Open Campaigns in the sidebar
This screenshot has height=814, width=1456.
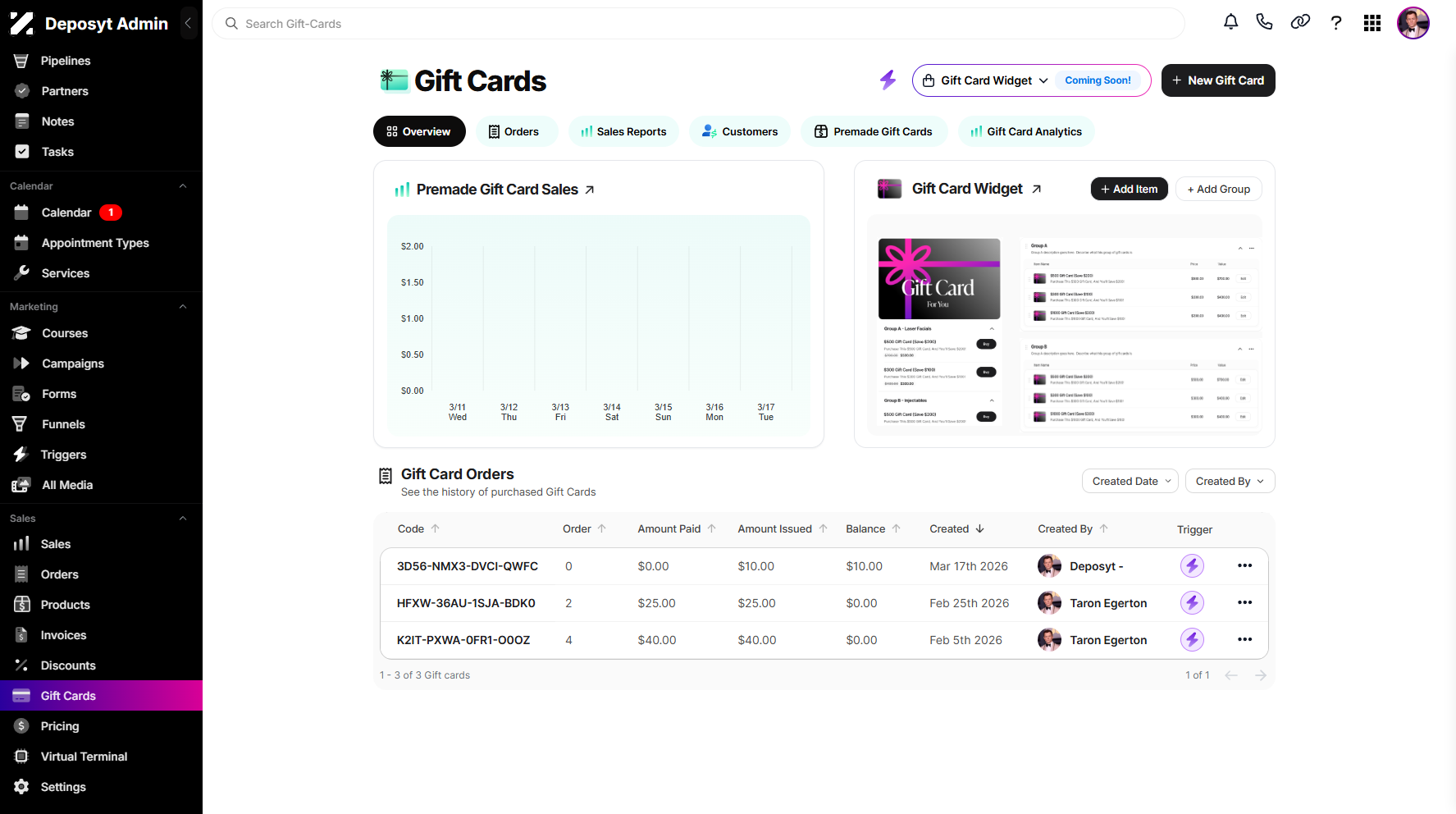pyautogui.click(x=101, y=364)
